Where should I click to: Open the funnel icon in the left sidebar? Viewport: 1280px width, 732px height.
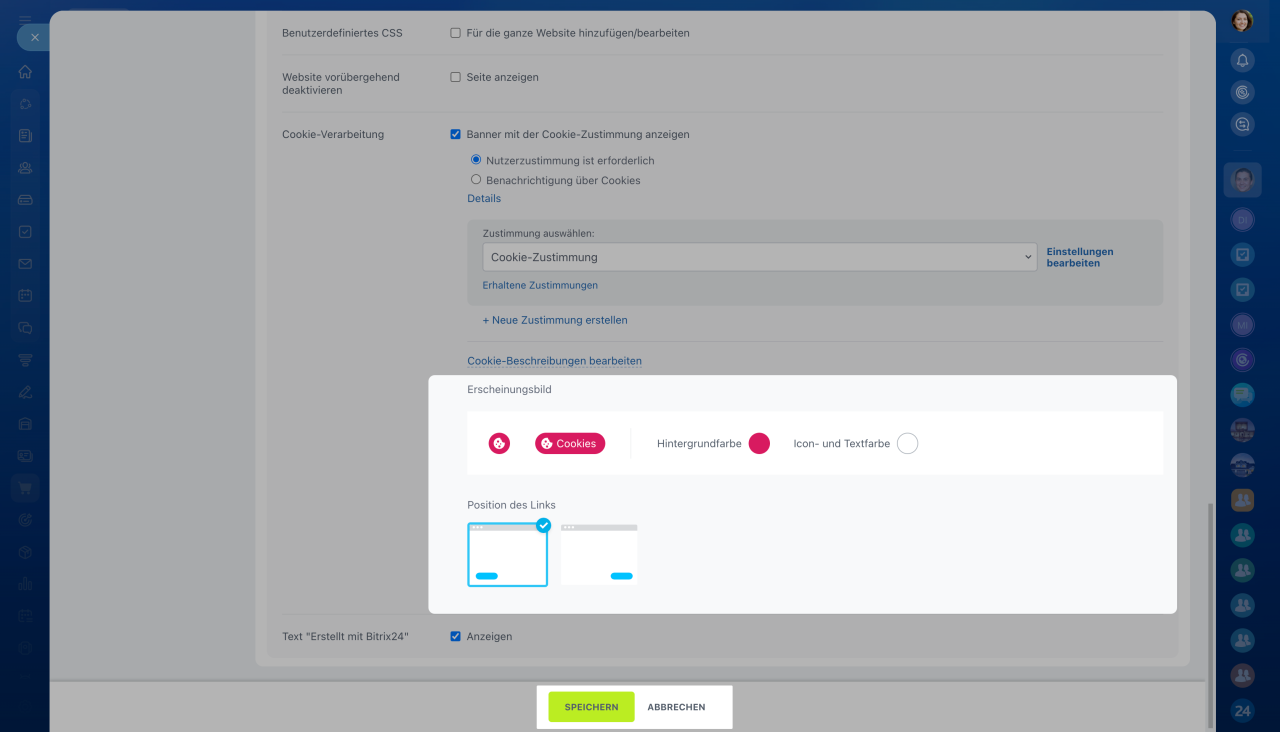[25, 360]
